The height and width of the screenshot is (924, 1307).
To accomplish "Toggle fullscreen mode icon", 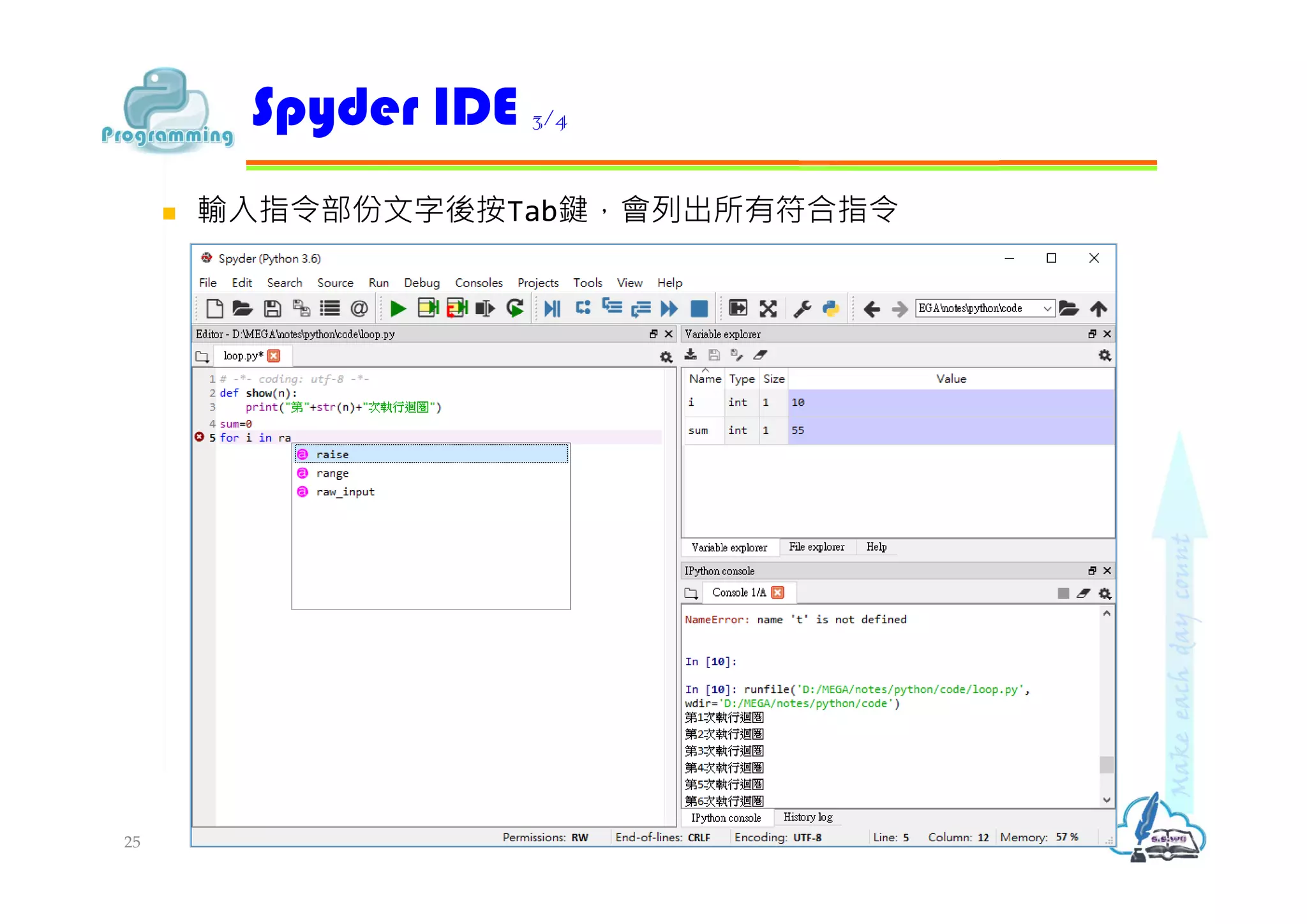I will point(768,309).
